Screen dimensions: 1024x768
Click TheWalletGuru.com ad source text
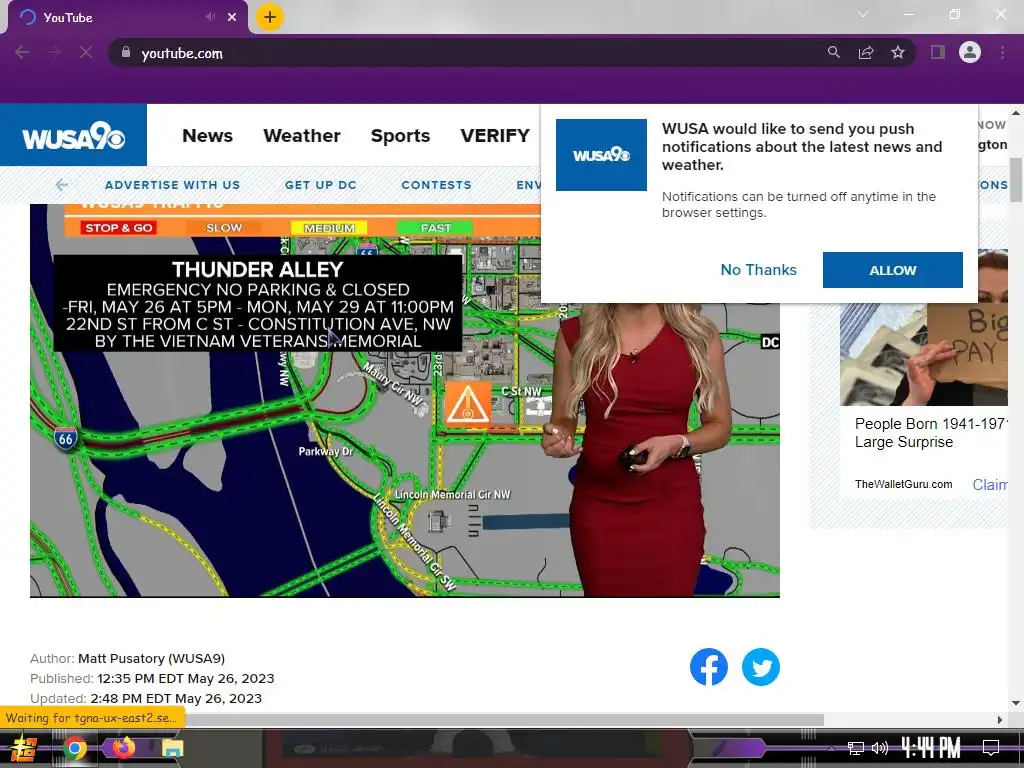tap(903, 485)
